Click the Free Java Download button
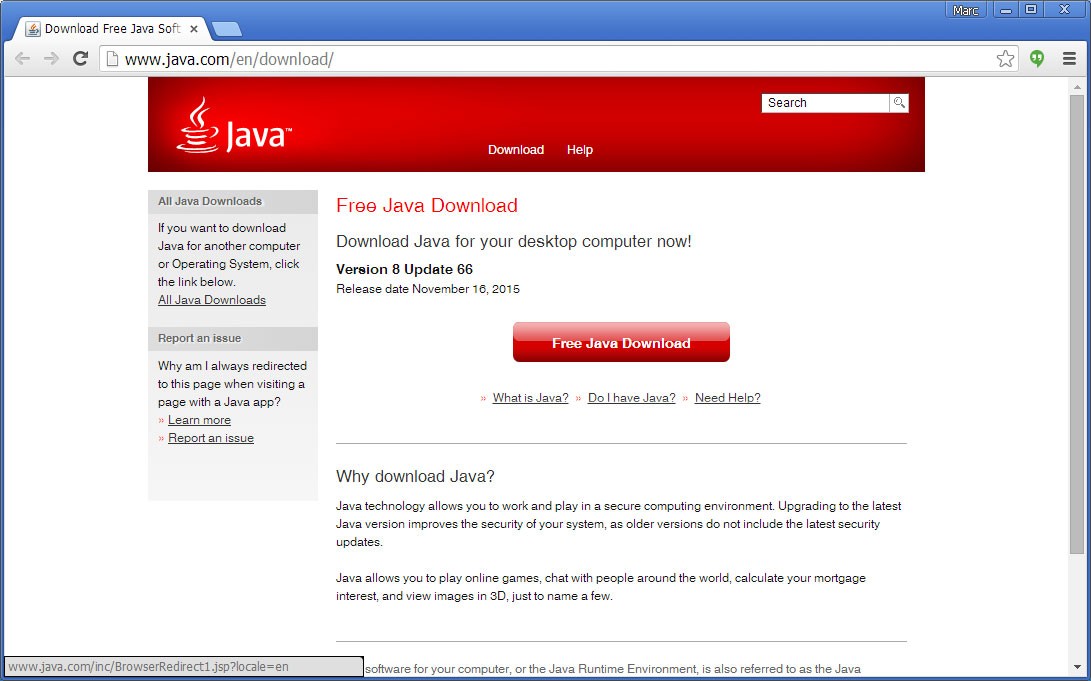This screenshot has height=681, width=1091. (x=621, y=342)
